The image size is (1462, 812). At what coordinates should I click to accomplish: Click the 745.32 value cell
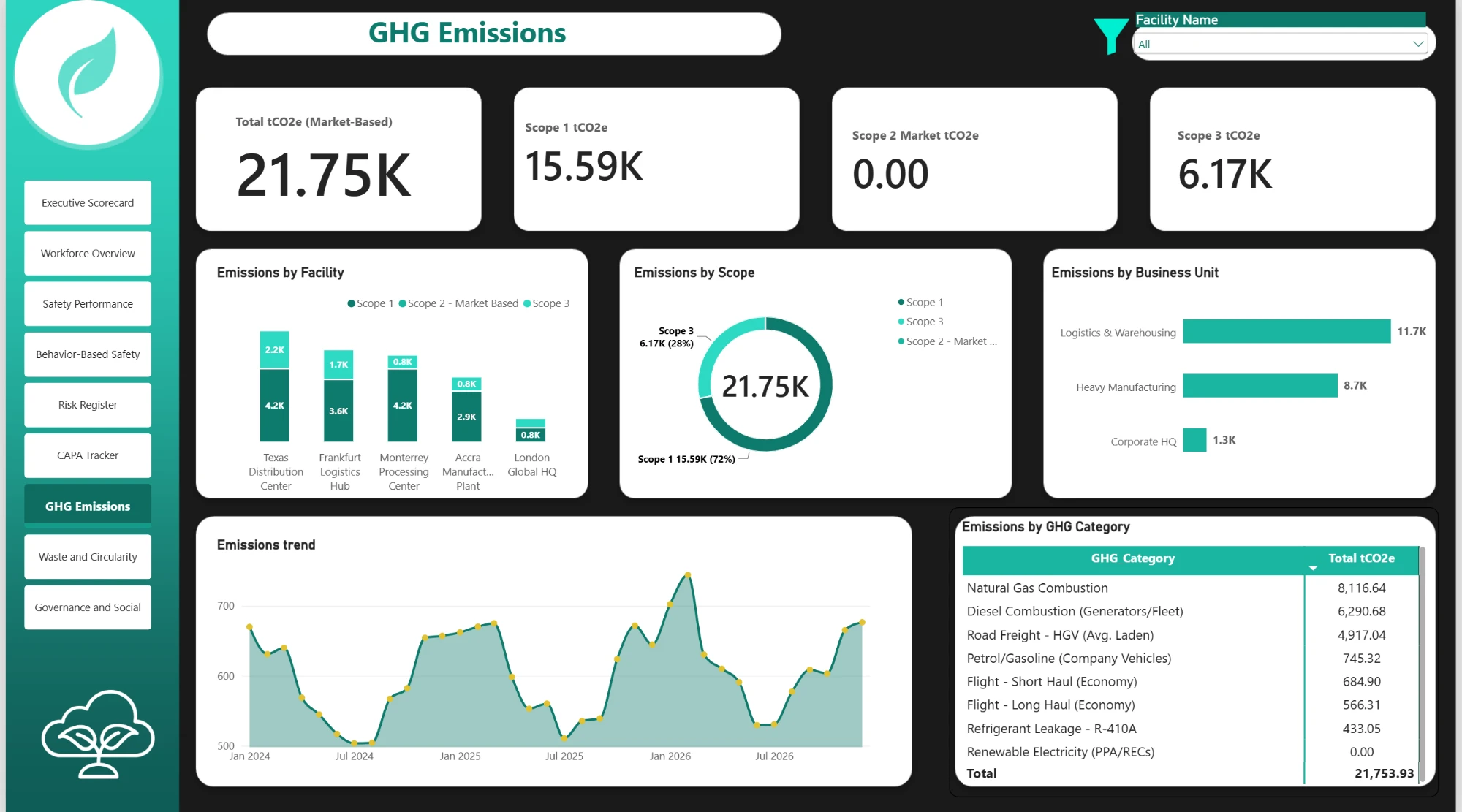pyautogui.click(x=1361, y=658)
